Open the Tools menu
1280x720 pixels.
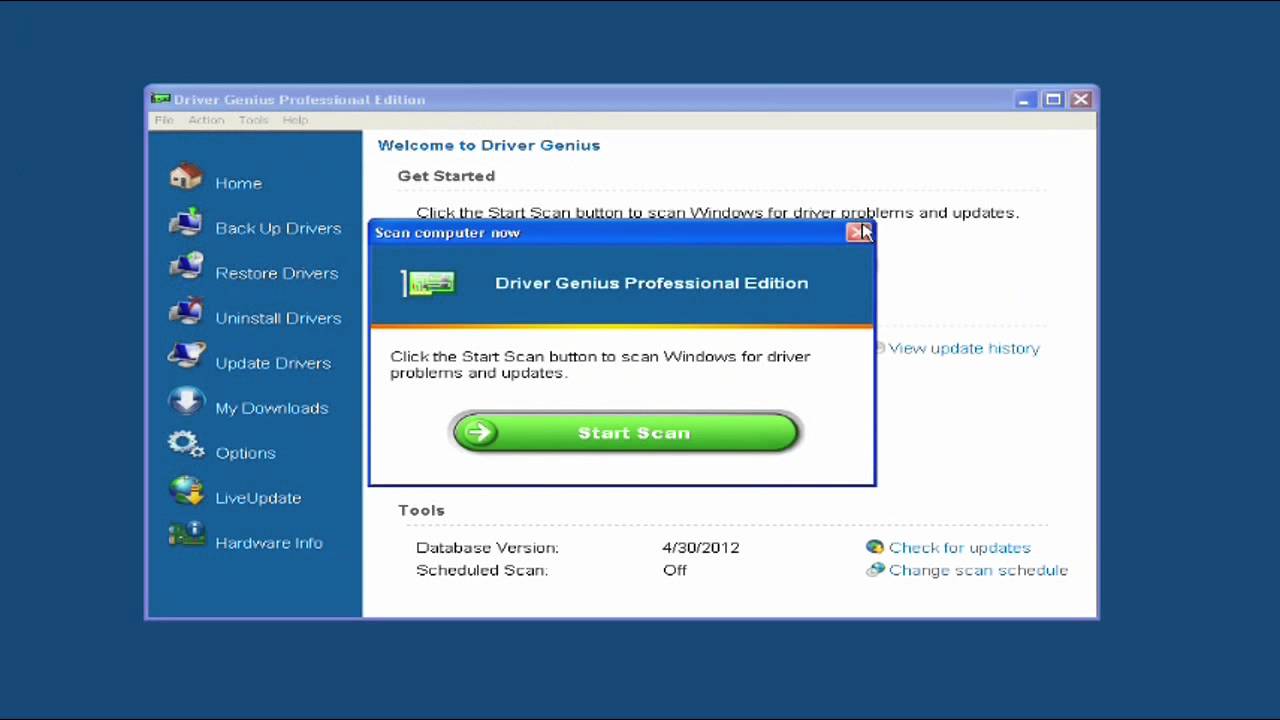[253, 119]
